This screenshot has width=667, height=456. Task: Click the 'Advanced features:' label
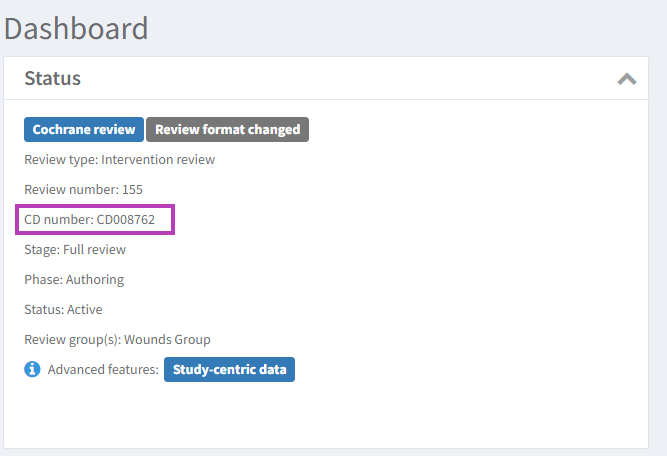point(103,370)
